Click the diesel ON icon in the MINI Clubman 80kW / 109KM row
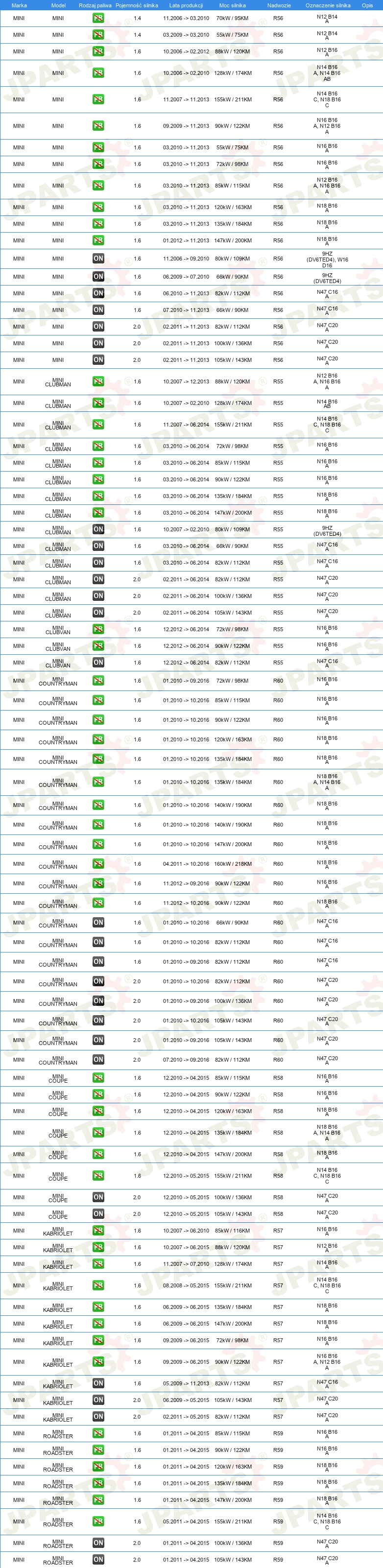The image size is (383, 1568). coord(98,529)
